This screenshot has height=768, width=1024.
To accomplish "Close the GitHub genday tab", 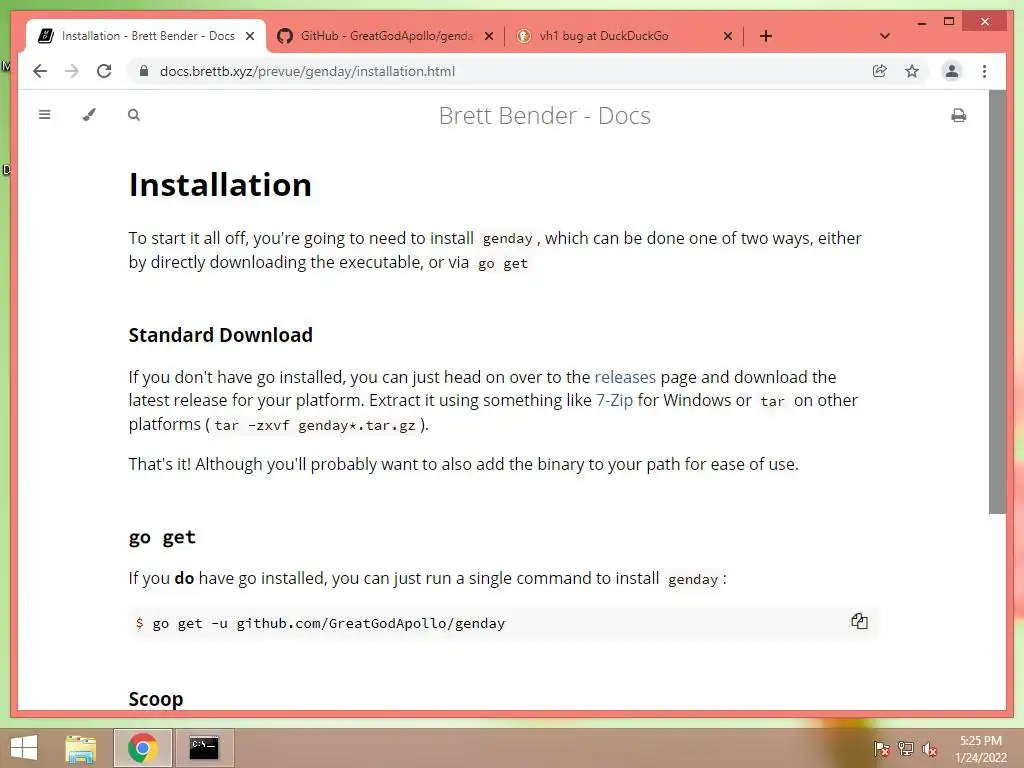I will click(488, 36).
